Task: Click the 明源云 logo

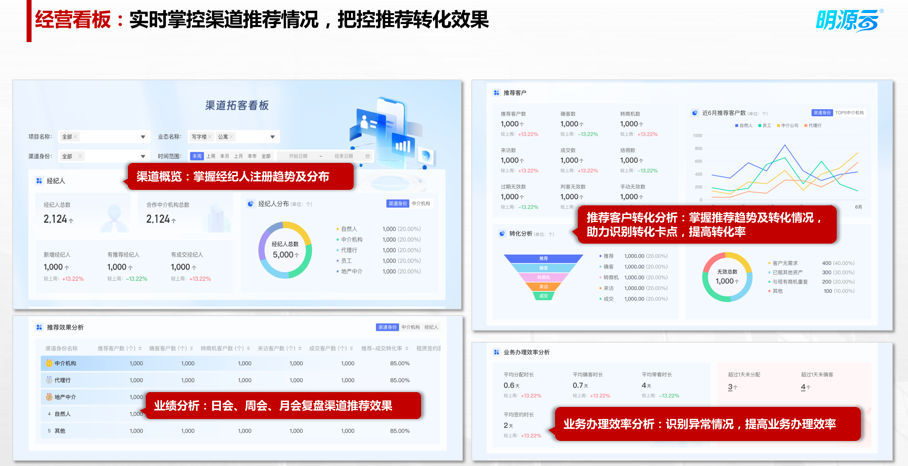Action: tap(849, 20)
